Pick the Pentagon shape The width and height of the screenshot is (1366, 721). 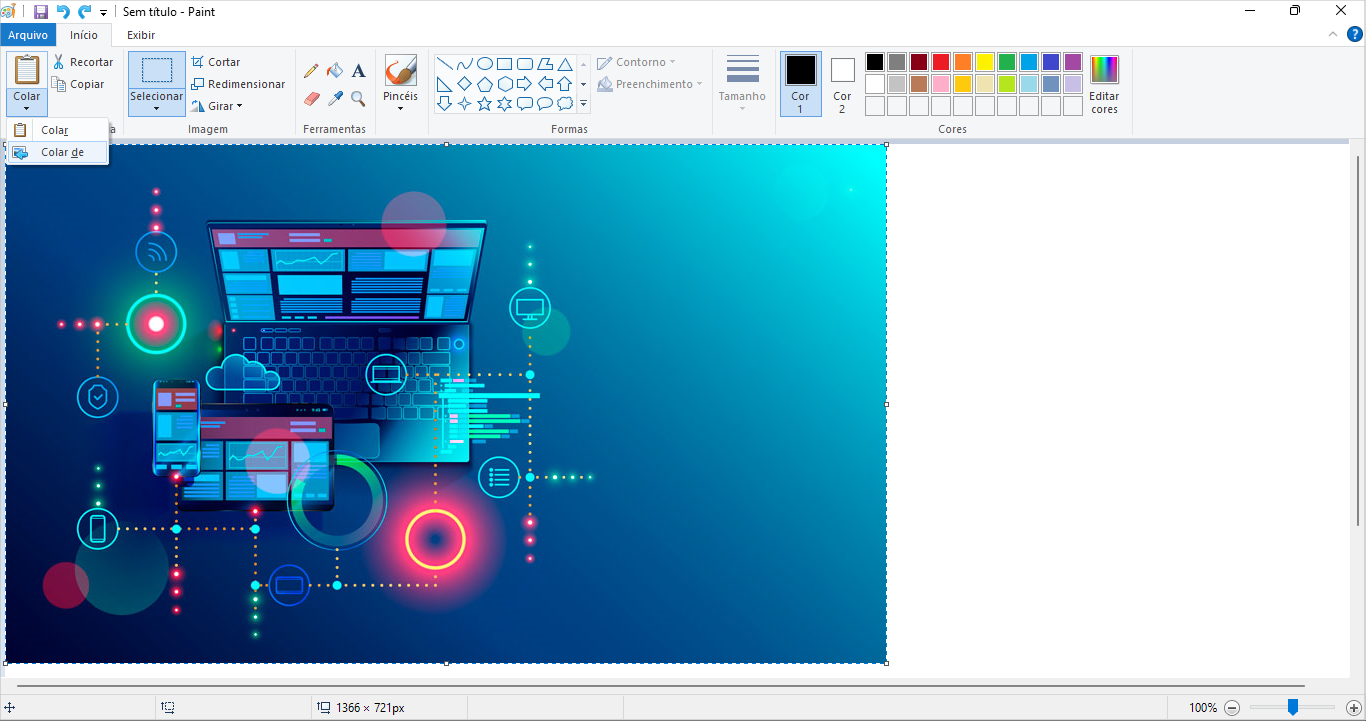[x=484, y=83]
